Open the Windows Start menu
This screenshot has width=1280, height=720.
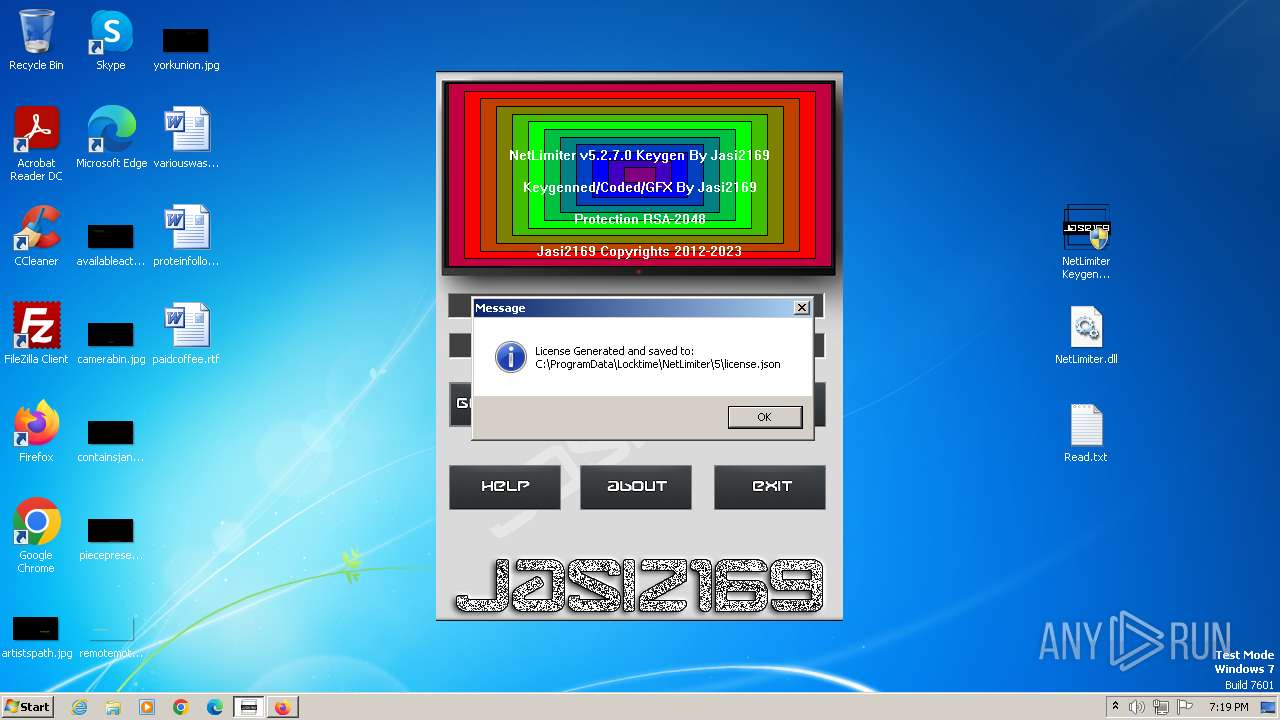click(x=27, y=707)
